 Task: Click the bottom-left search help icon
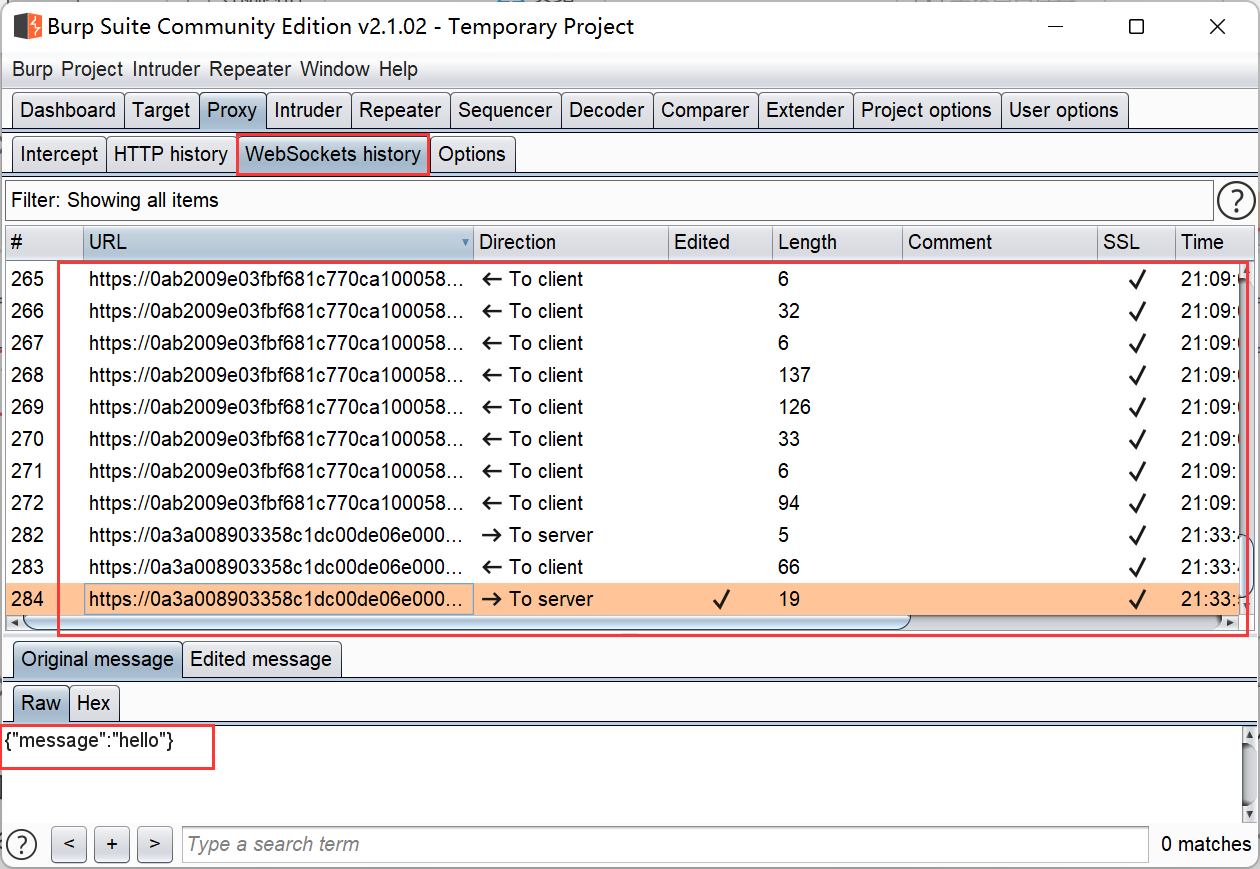click(21, 845)
